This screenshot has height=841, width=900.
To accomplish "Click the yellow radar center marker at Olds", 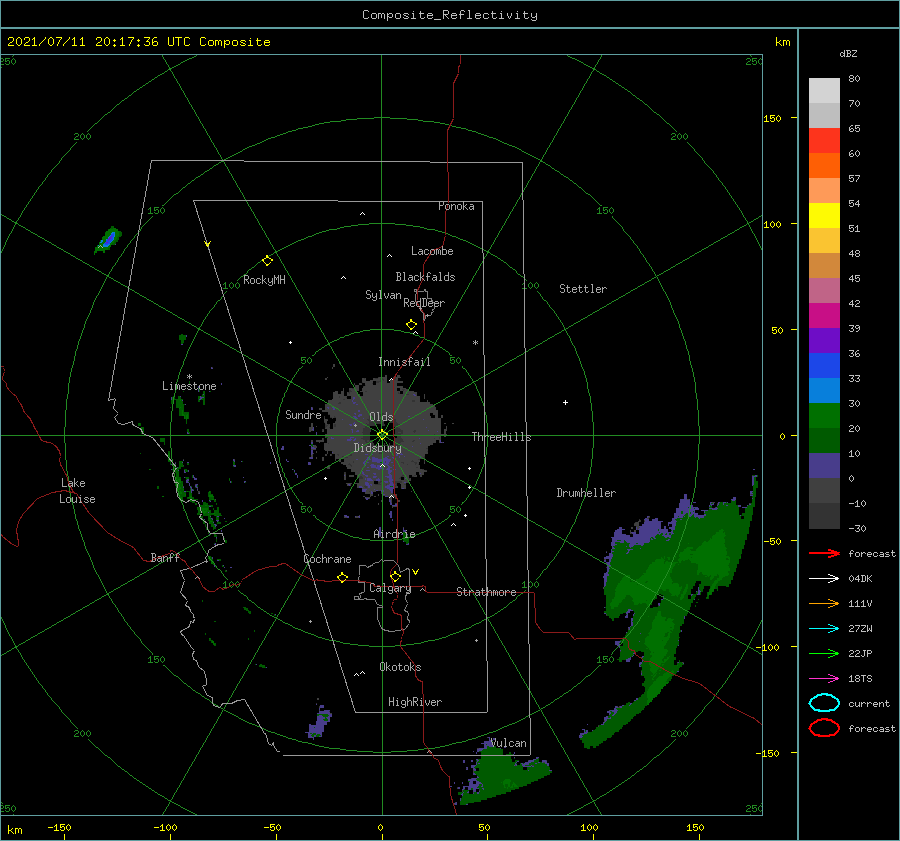I will [x=382, y=435].
